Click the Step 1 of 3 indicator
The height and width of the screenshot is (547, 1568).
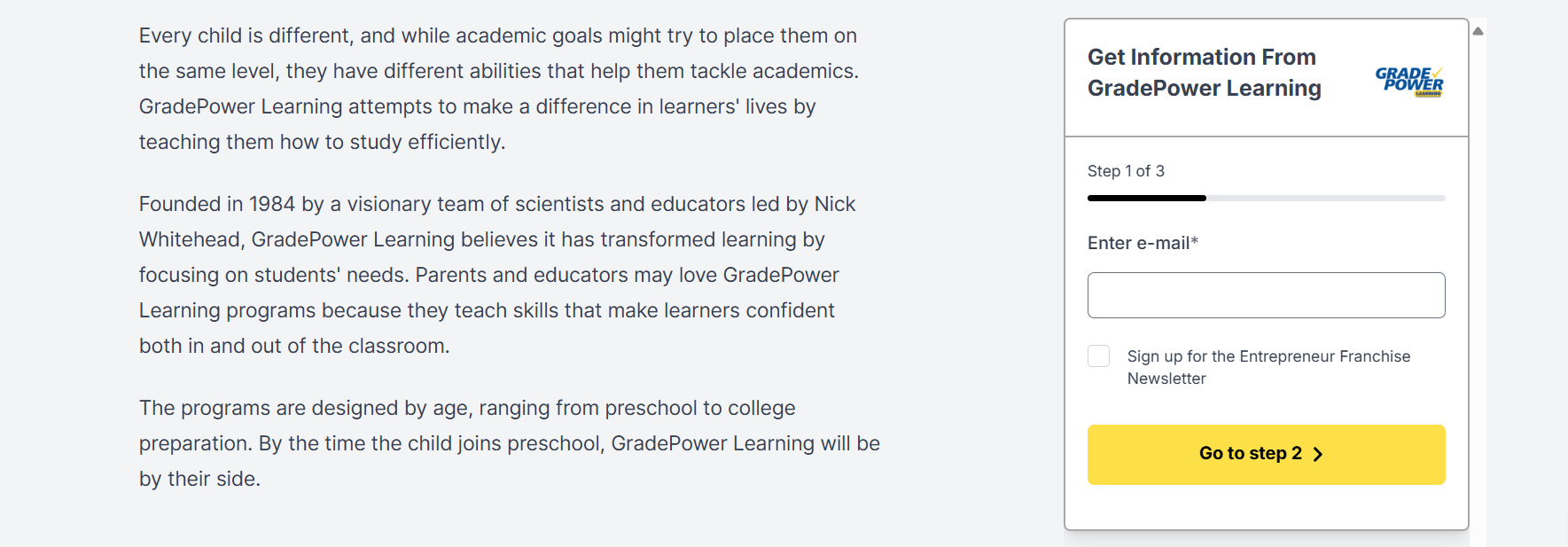[x=1126, y=171]
